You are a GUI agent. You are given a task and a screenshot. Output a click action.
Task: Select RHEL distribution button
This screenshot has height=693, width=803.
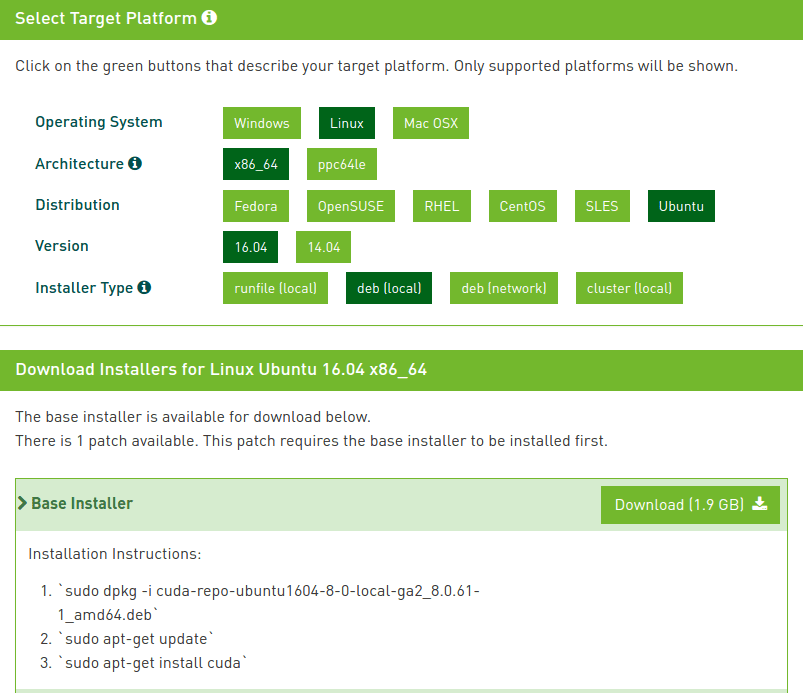click(441, 206)
